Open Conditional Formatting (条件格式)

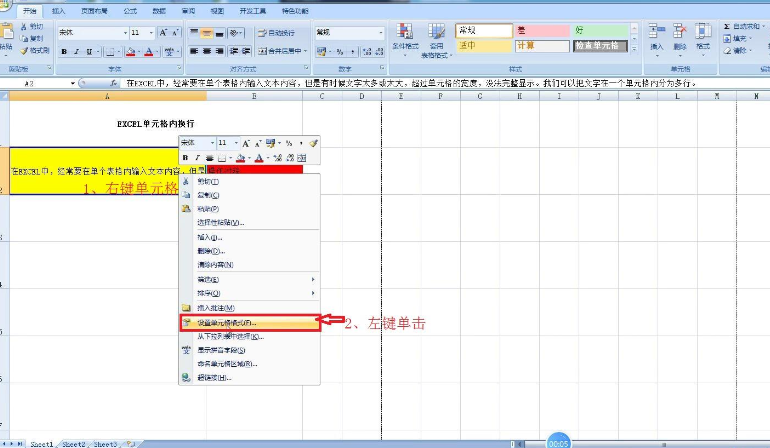coord(405,39)
